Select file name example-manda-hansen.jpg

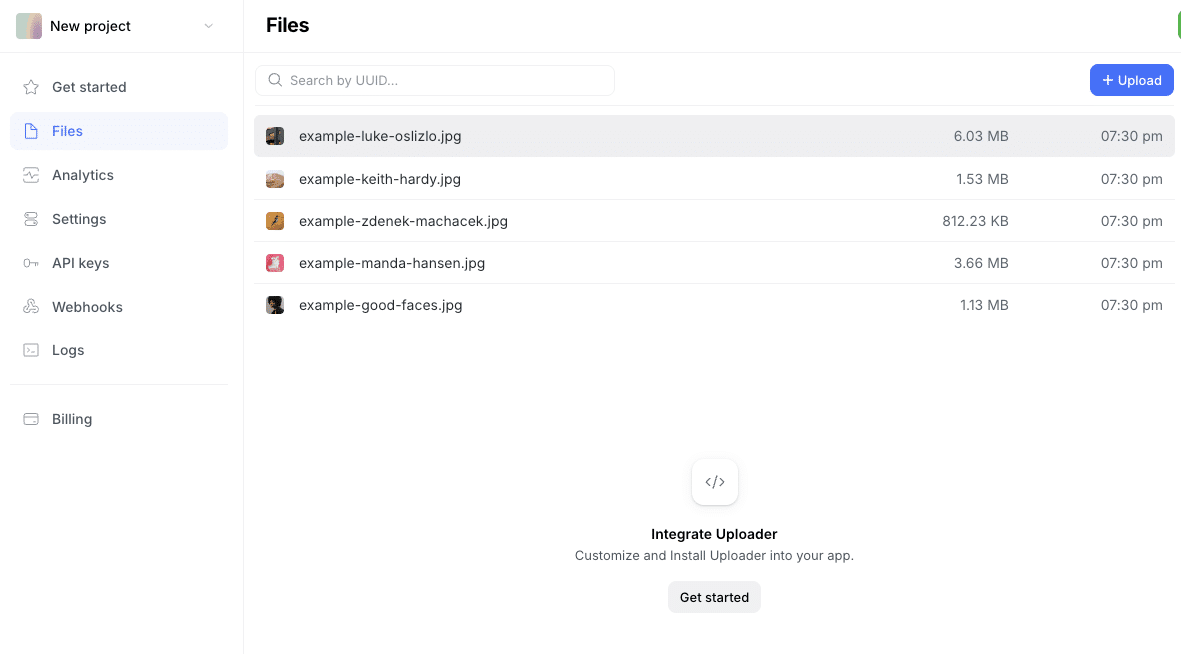point(392,263)
